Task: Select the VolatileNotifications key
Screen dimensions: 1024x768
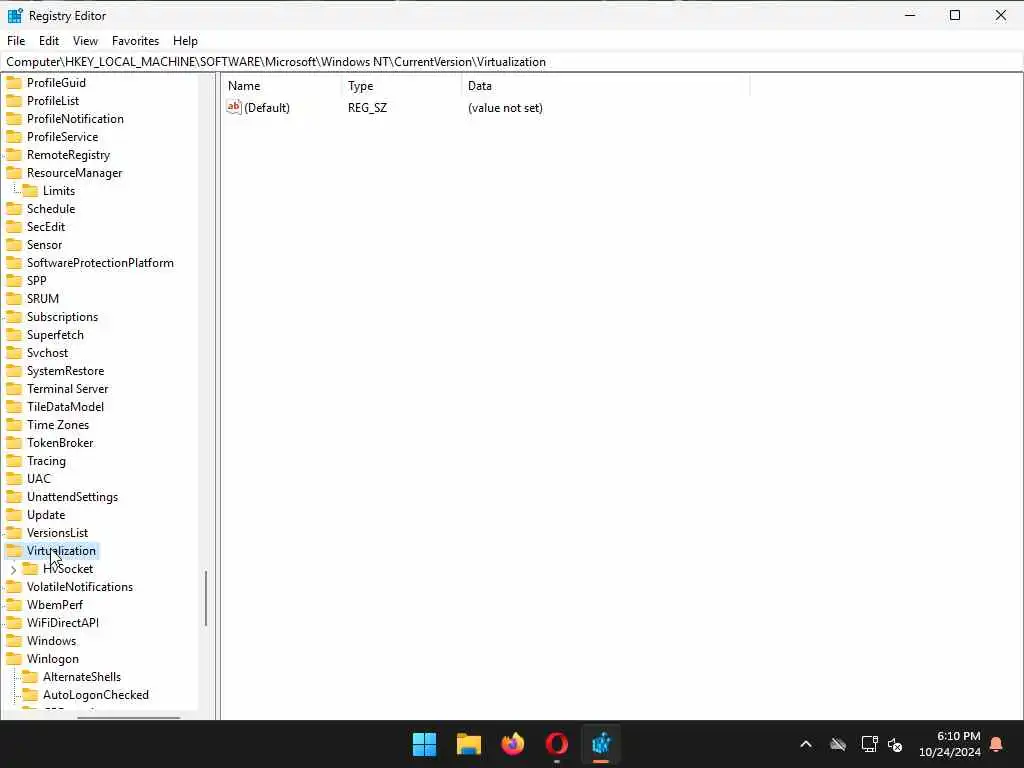Action: (x=80, y=587)
